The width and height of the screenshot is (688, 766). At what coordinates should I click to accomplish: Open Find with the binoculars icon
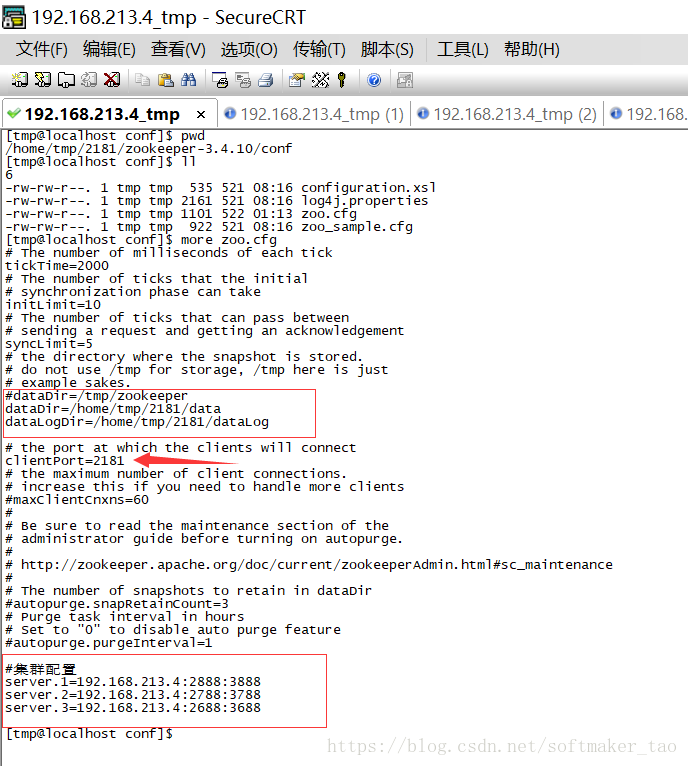pos(189,80)
